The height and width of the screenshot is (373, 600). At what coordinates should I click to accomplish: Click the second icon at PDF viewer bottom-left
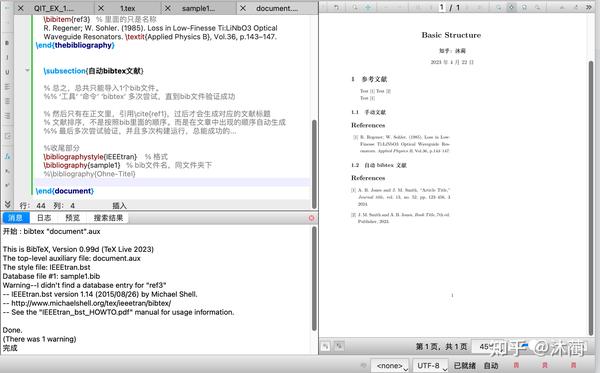pos(339,346)
